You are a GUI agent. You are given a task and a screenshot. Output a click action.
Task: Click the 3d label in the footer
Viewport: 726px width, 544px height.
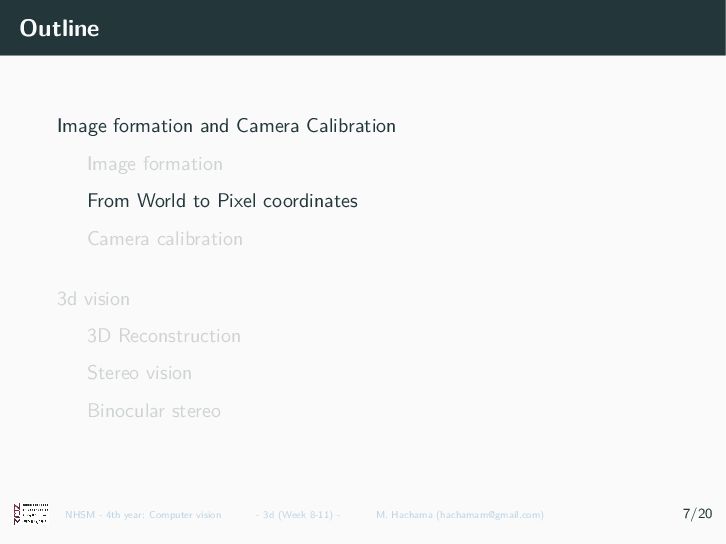pos(269,515)
